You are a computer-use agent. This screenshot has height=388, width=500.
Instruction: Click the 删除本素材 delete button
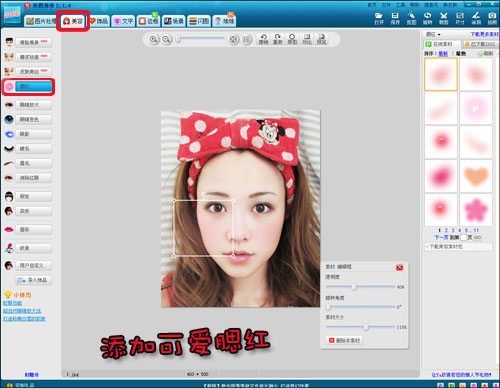click(x=344, y=340)
